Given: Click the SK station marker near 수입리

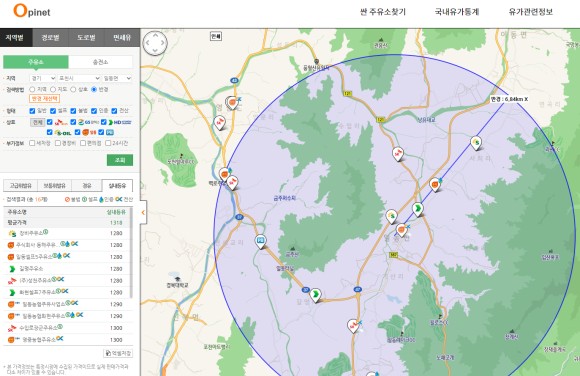Looking at the screenshot, I should [x=398, y=154].
